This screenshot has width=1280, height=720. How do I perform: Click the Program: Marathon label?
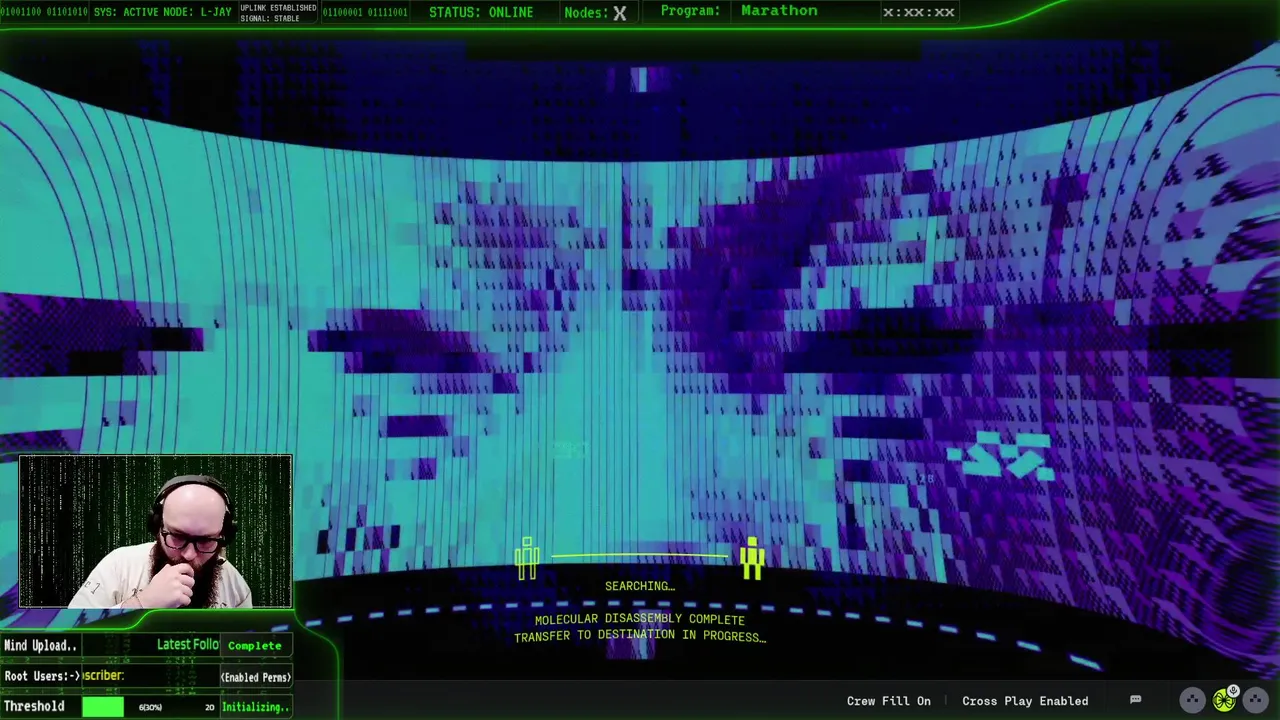pos(739,11)
